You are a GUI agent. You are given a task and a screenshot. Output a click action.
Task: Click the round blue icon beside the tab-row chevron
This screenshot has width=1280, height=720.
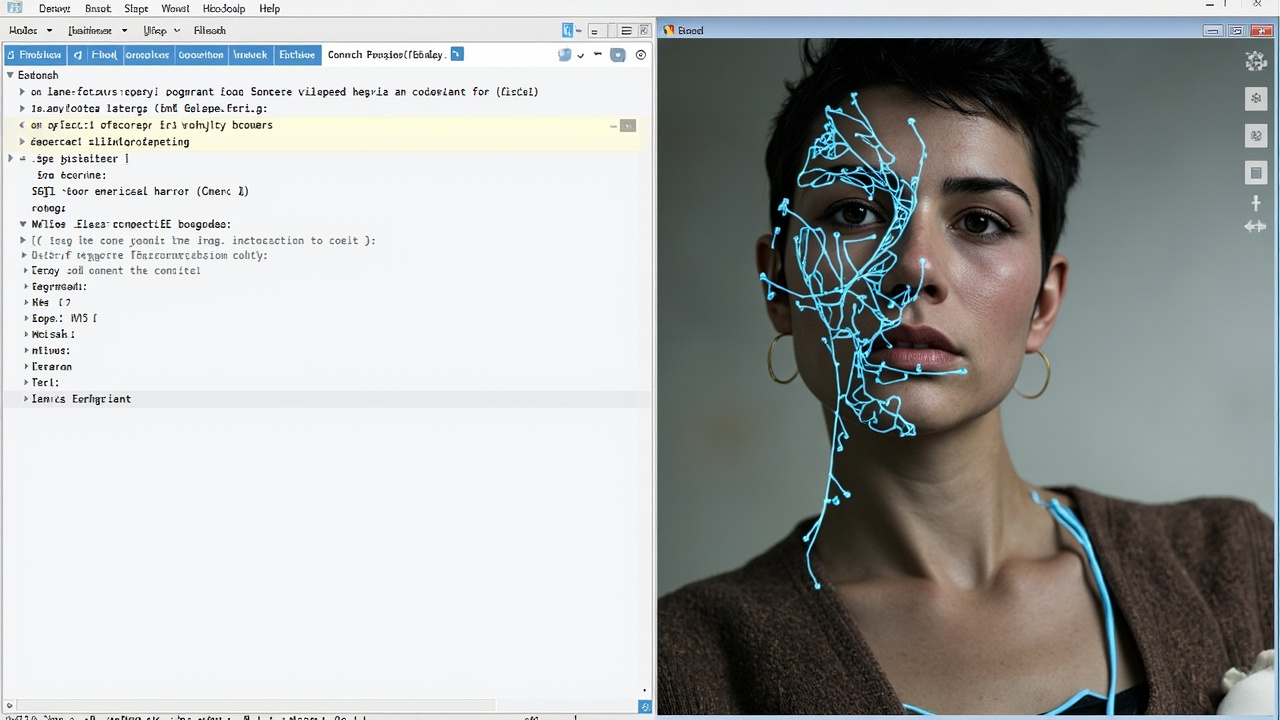[564, 55]
